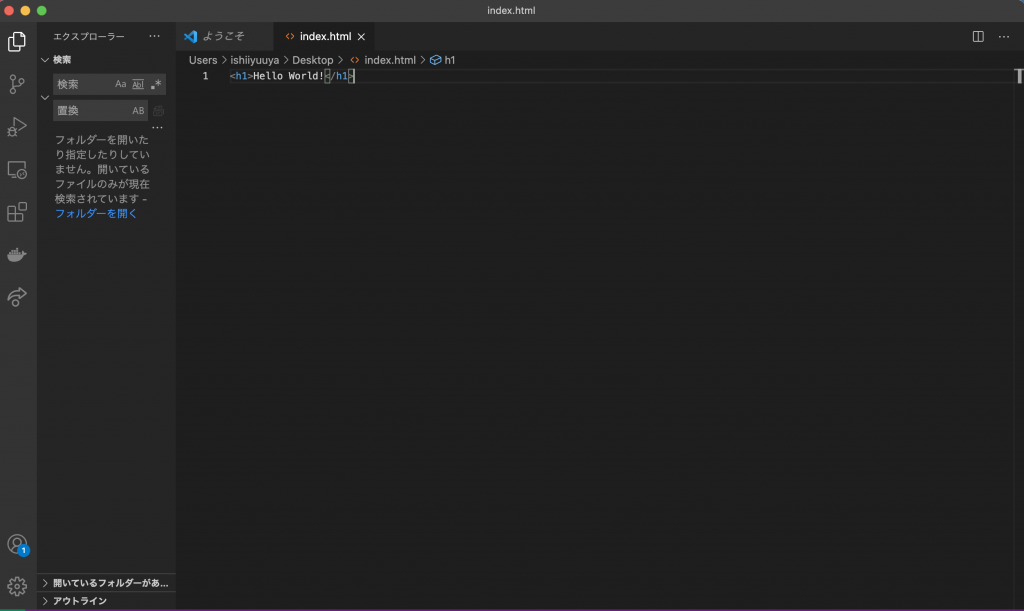Image resolution: width=1024 pixels, height=611 pixels.
Task: Toggle Preserve Case (AB) in replace field
Action: click(138, 111)
